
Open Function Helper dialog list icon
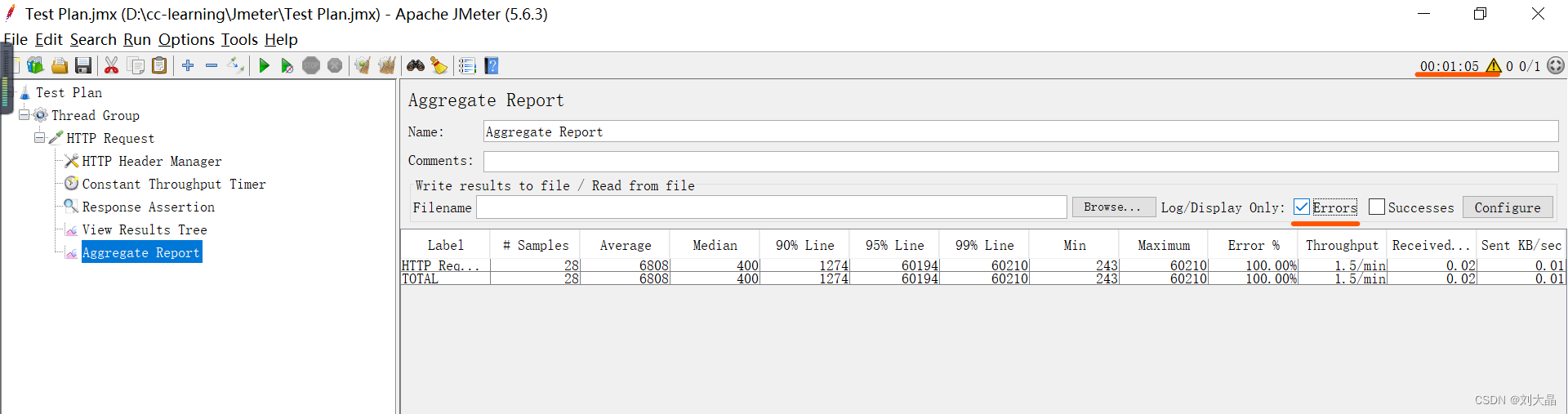(467, 65)
